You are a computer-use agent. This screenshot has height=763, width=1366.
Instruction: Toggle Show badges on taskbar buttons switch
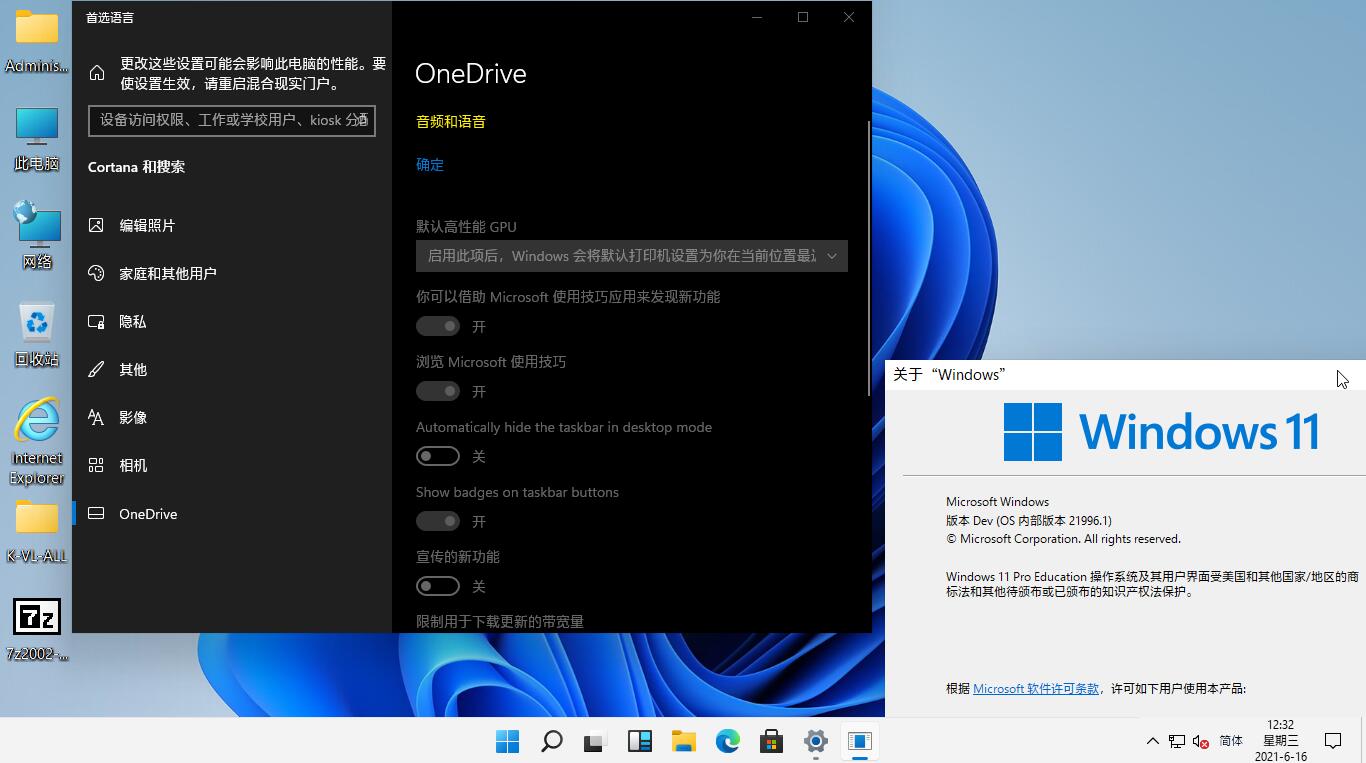[x=438, y=521]
